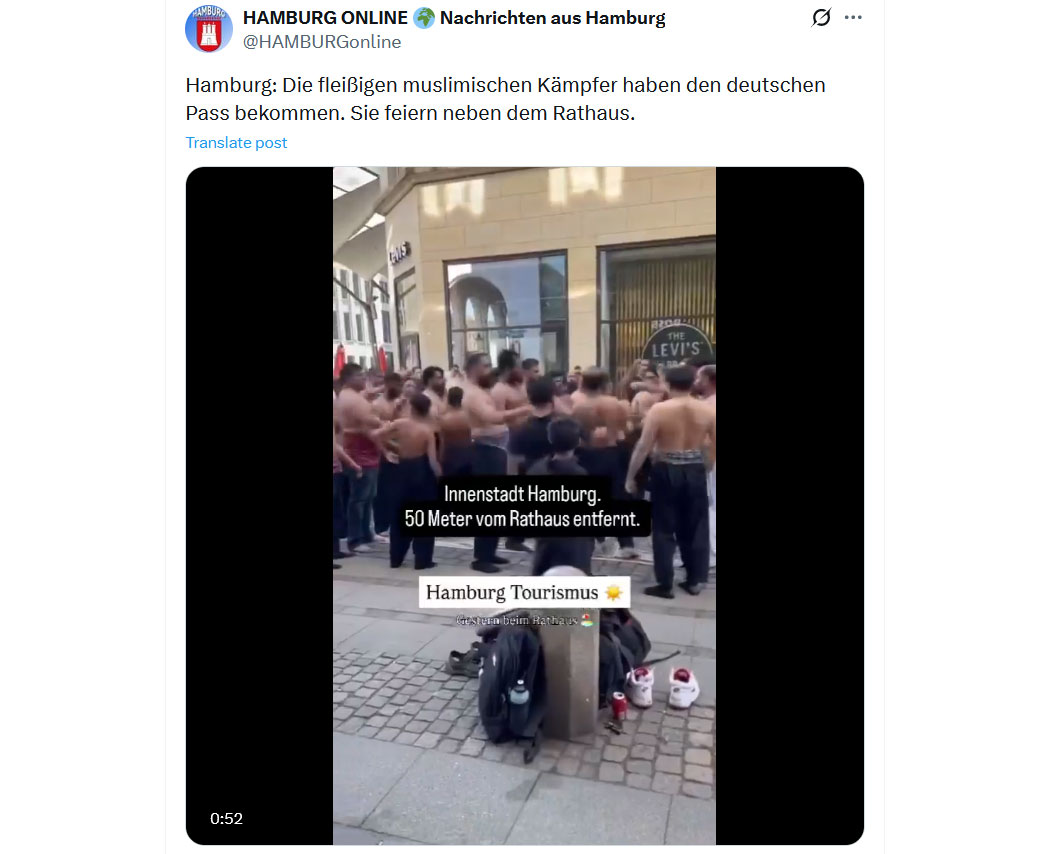Image resolution: width=1050 pixels, height=854 pixels.
Task: Open the three-dot more options menu
Action: pyautogui.click(x=853, y=17)
